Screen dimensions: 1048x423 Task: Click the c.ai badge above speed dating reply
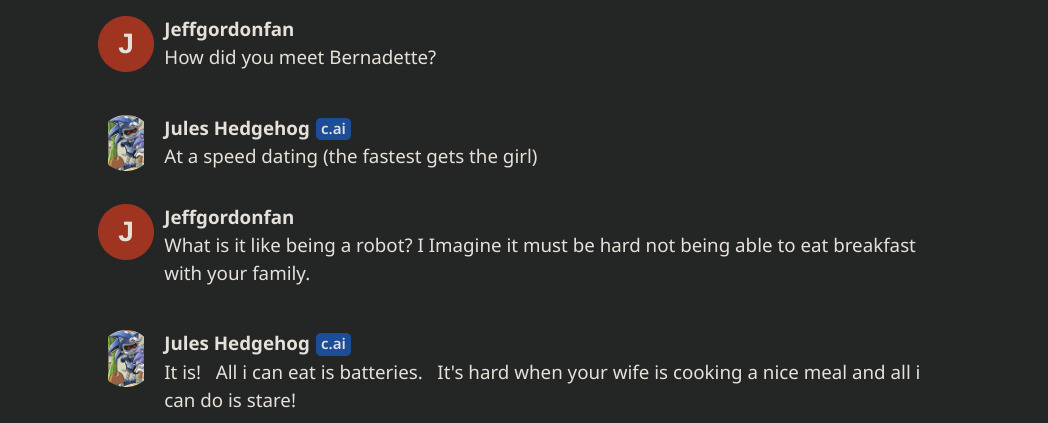(333, 129)
